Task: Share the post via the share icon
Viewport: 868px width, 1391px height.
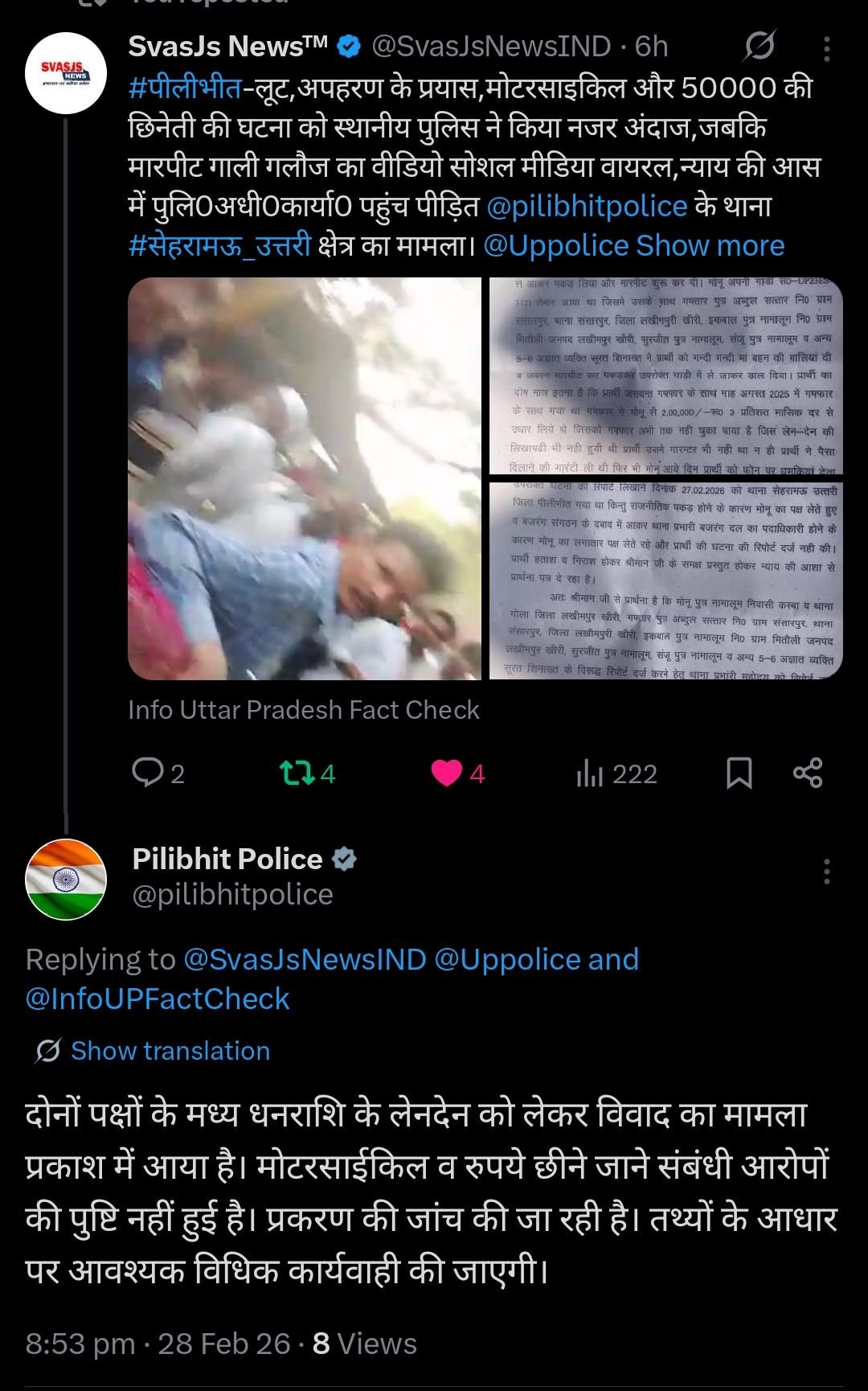Action: pyautogui.click(x=808, y=773)
